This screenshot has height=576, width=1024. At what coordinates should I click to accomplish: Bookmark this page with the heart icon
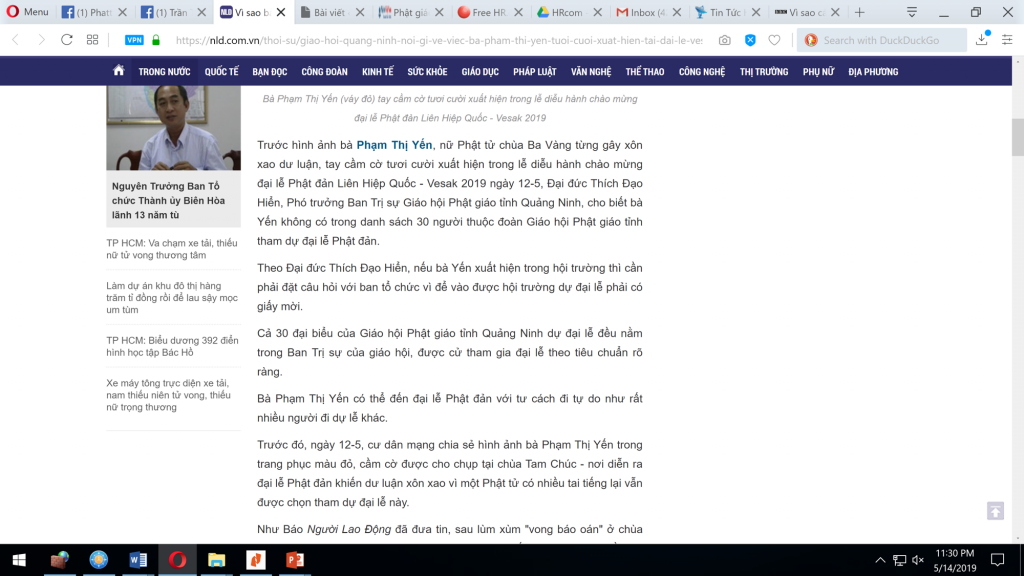[x=774, y=40]
